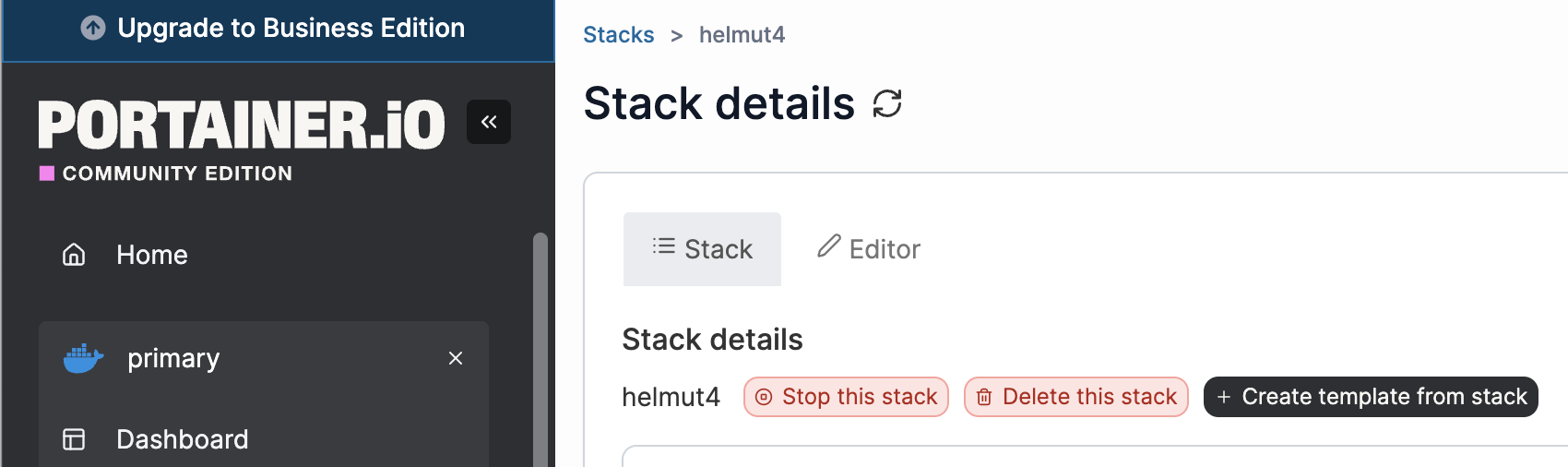Select the Stack tab
Image resolution: width=1568 pixels, height=467 pixels.
pos(702,249)
